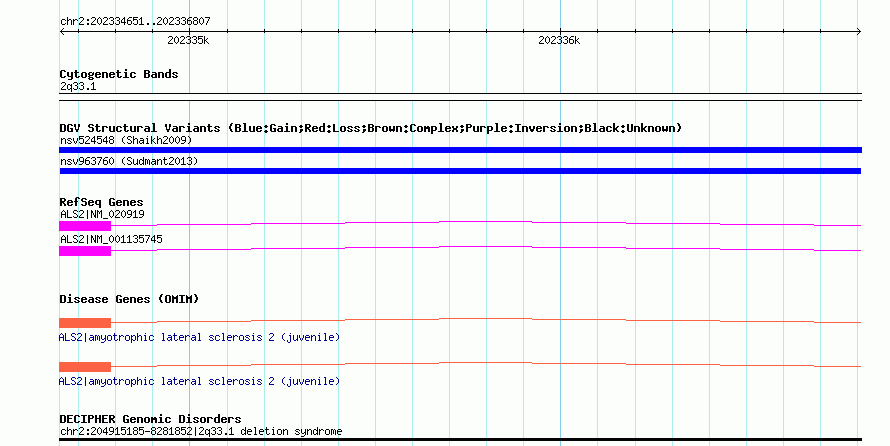Image resolution: width=890 pixels, height=446 pixels.
Task: Click the 2q33.1 cytogenetic band label
Action: 78,86
